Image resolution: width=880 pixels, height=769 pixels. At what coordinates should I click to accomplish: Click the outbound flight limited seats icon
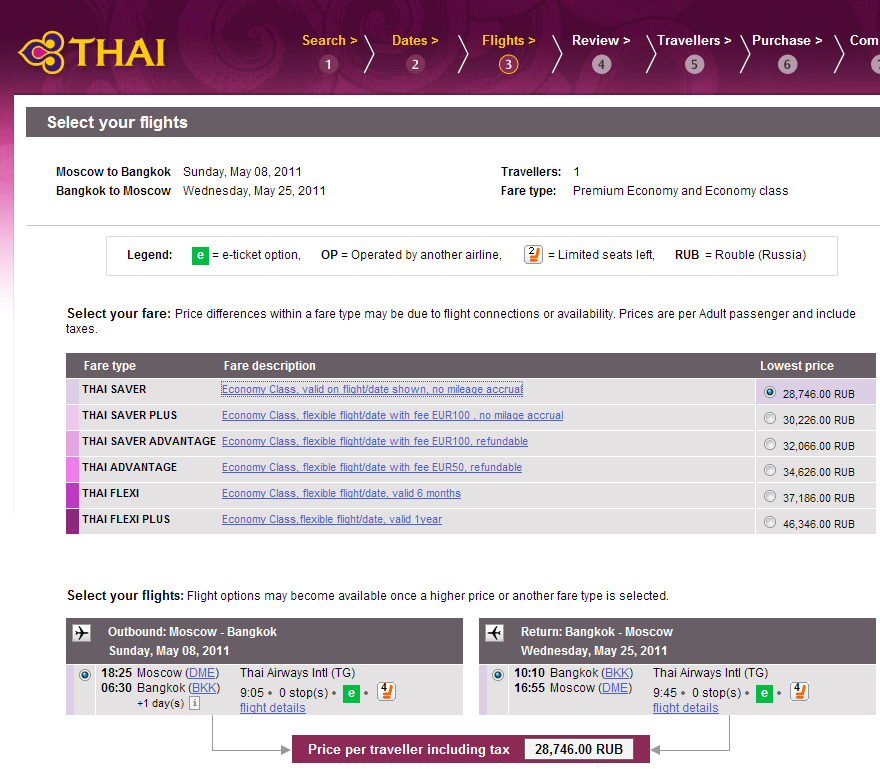coord(387,692)
